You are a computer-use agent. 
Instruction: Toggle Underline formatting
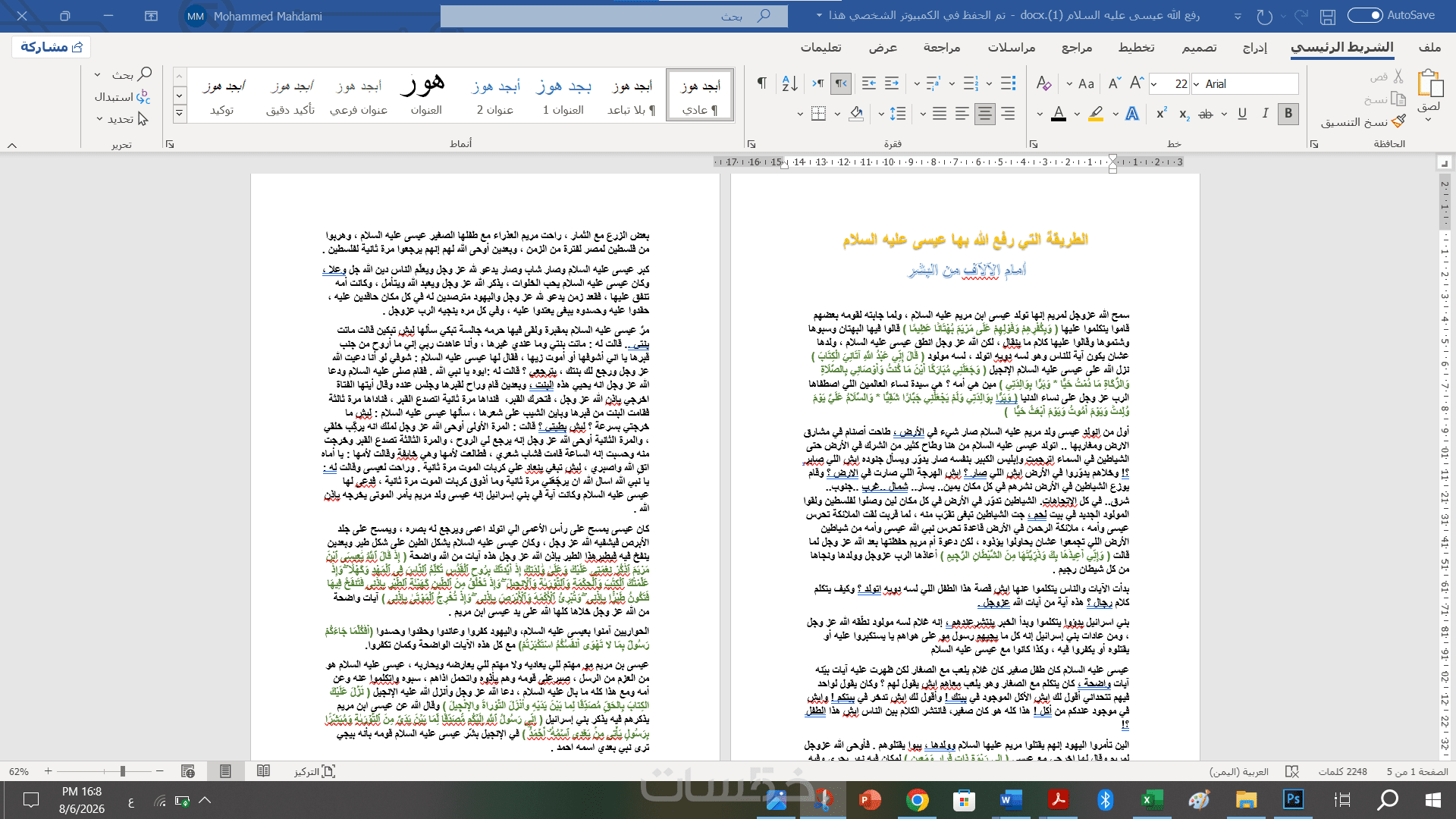tap(1242, 114)
